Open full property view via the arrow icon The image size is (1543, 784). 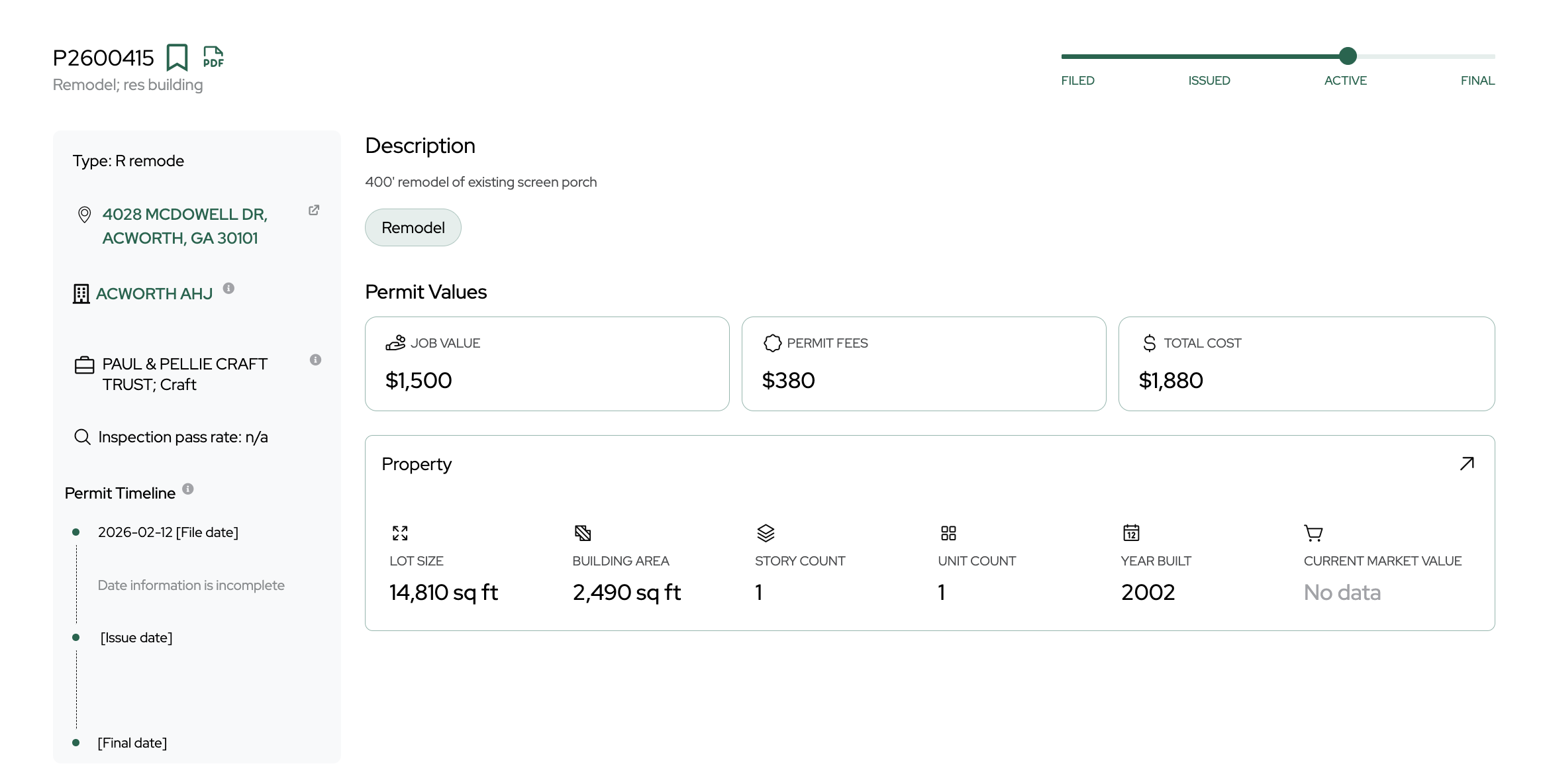coord(1466,464)
